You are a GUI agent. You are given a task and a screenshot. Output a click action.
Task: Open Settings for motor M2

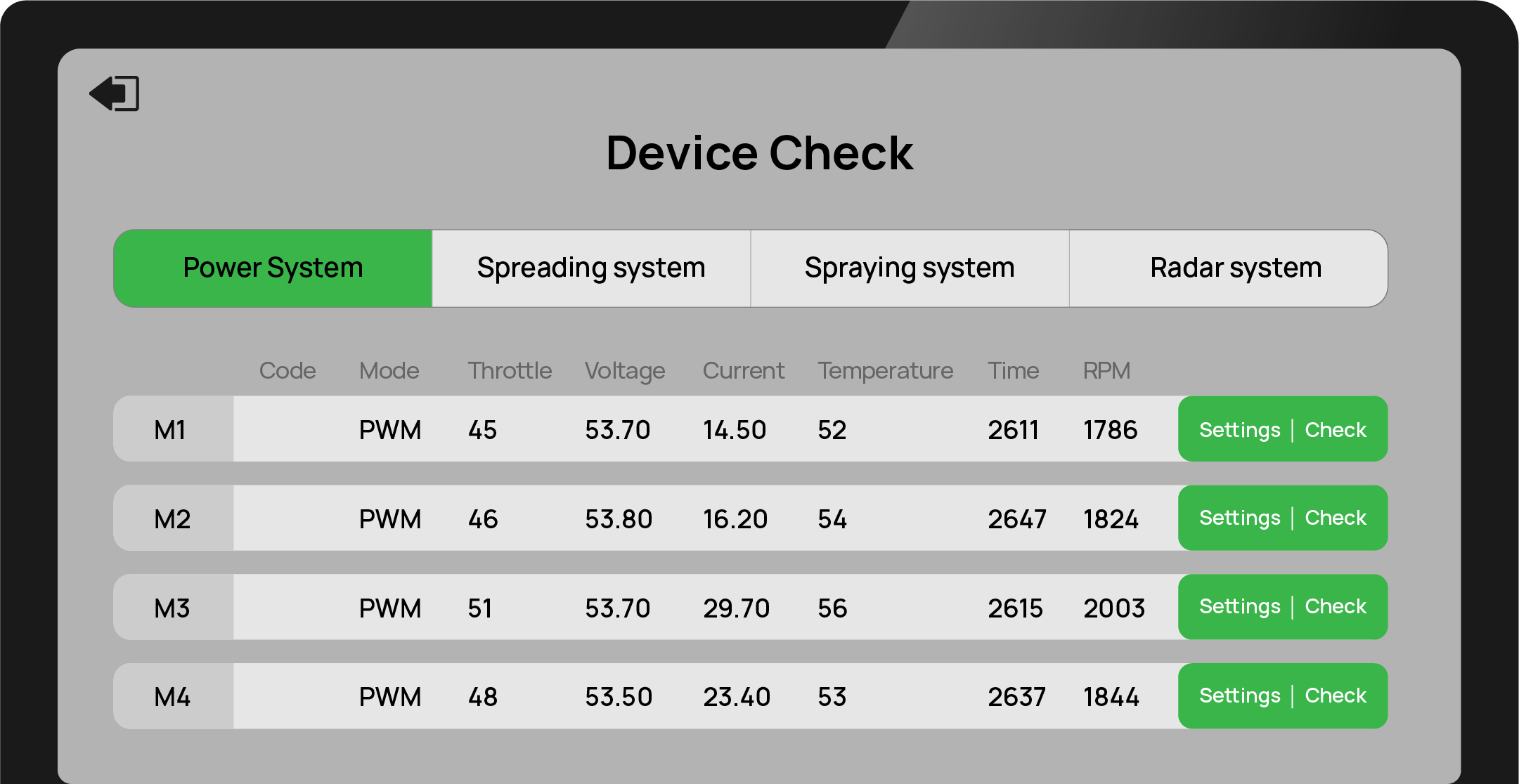coord(1239,518)
